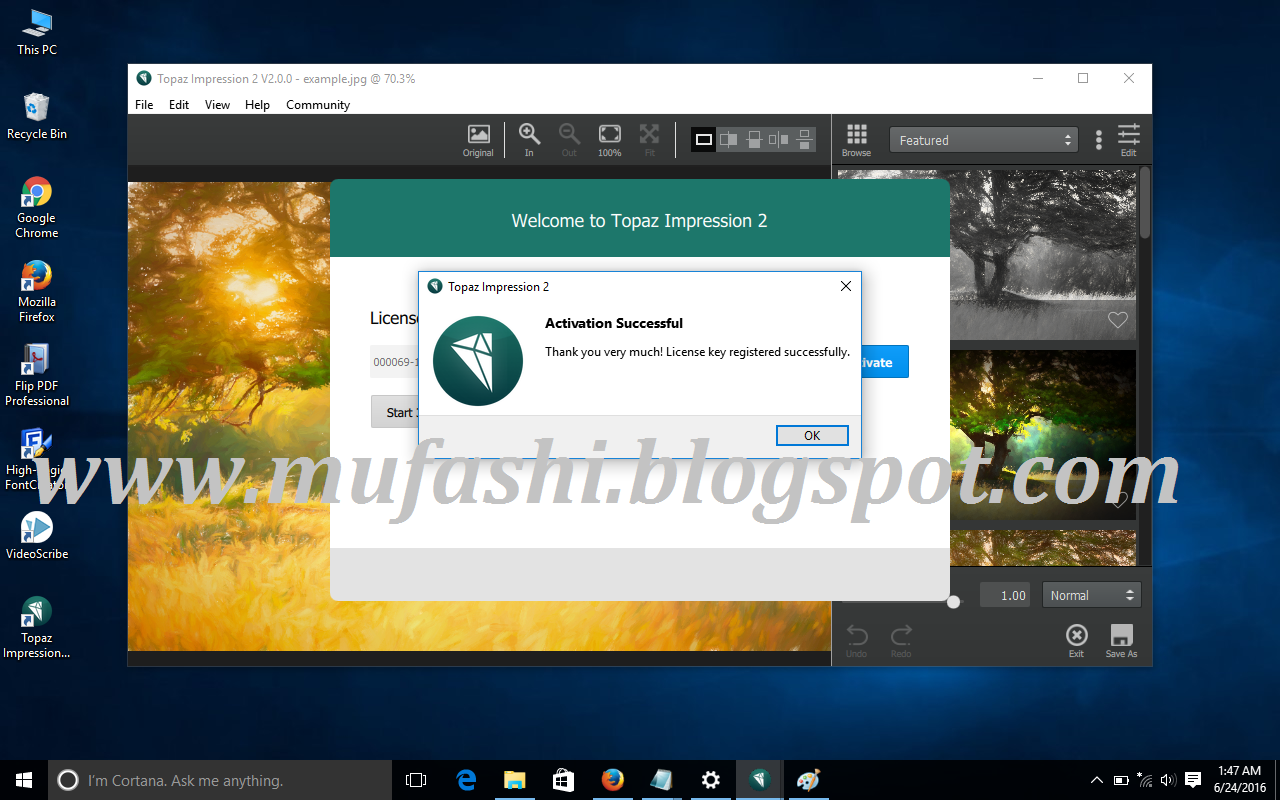1280x800 pixels.
Task: Click the Zoom Out magnifier icon
Action: point(569,140)
